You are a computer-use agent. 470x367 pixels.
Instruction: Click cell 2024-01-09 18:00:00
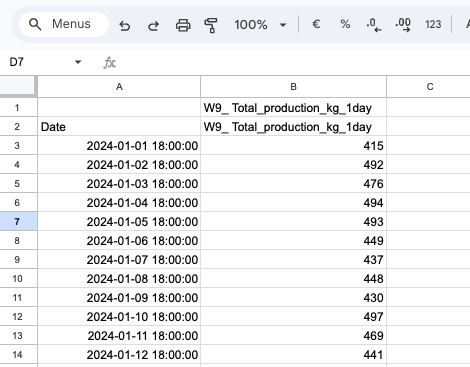point(119,298)
